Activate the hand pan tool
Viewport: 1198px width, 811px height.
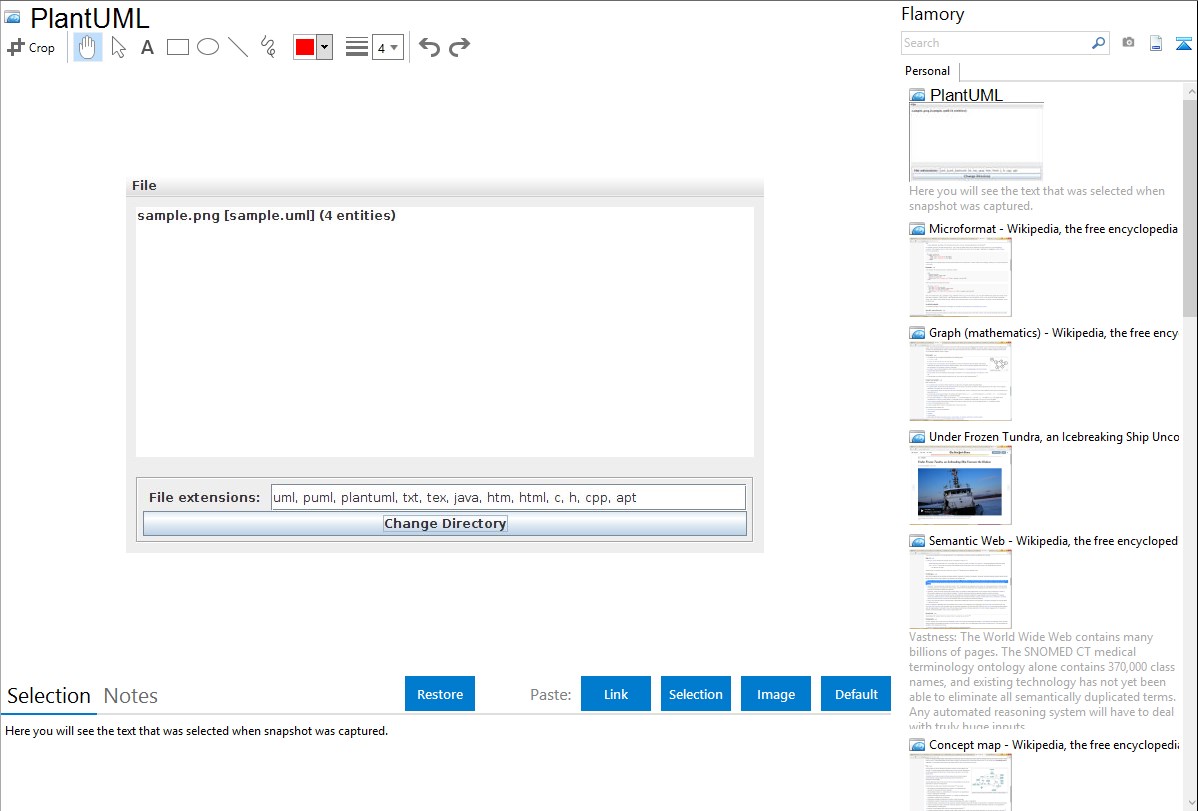coord(88,47)
